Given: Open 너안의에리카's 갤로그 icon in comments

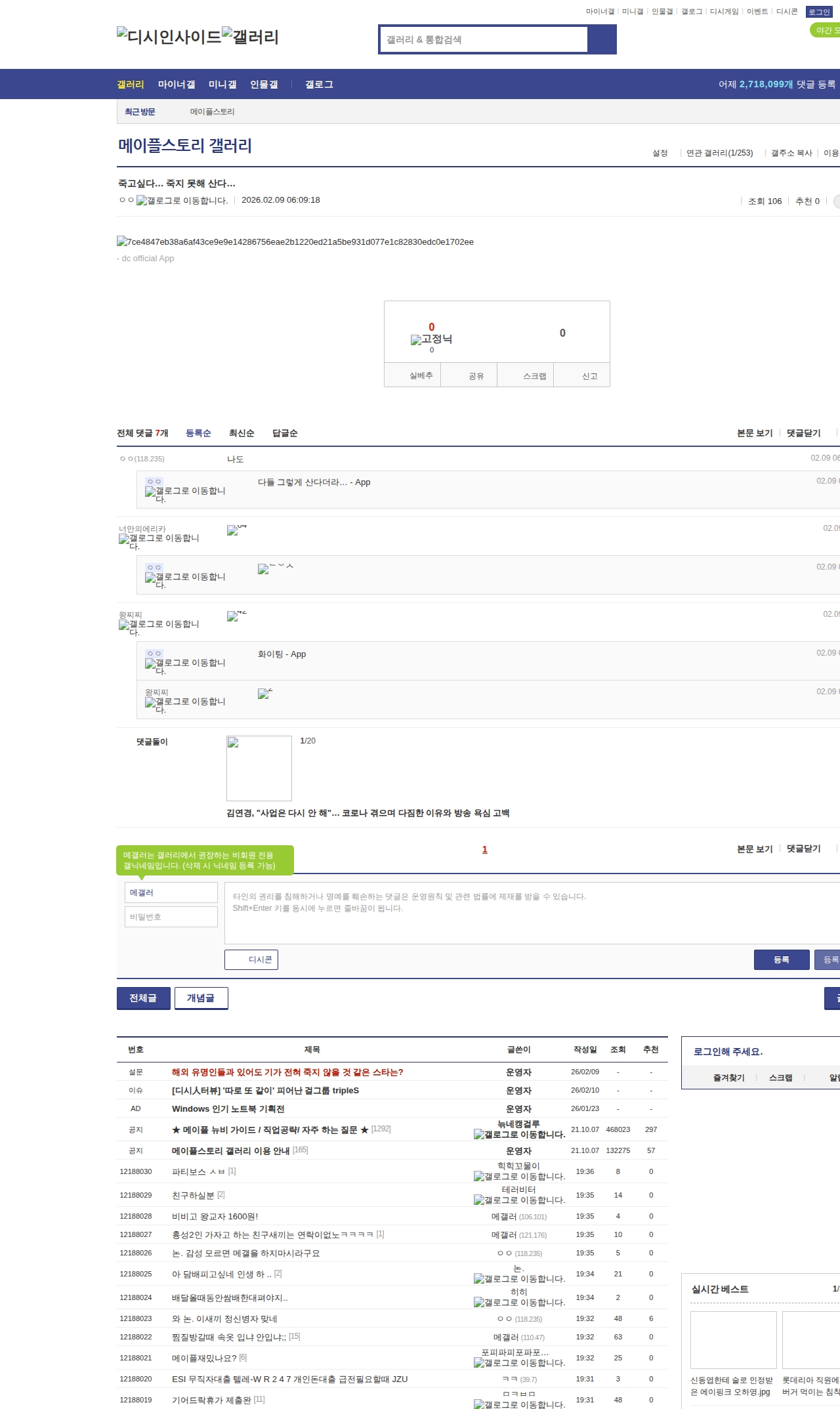Looking at the screenshot, I should pos(159,541).
